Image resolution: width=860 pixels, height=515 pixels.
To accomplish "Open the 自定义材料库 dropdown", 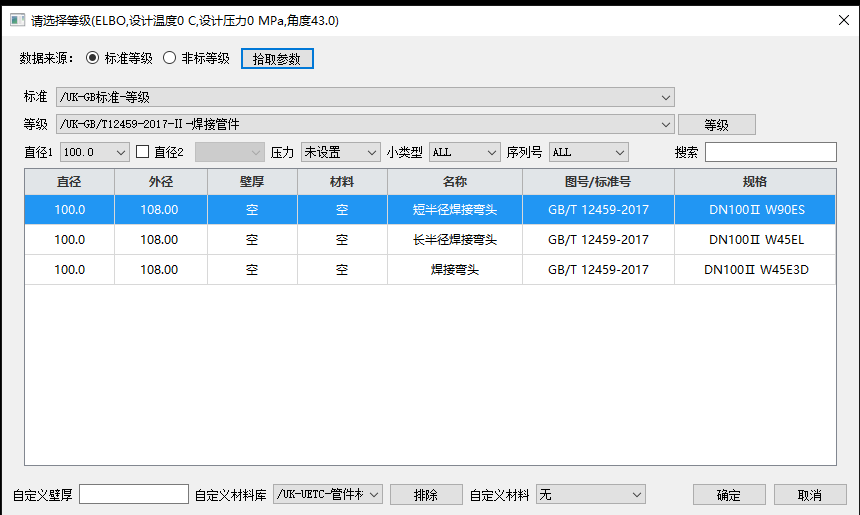I will pyautogui.click(x=328, y=494).
